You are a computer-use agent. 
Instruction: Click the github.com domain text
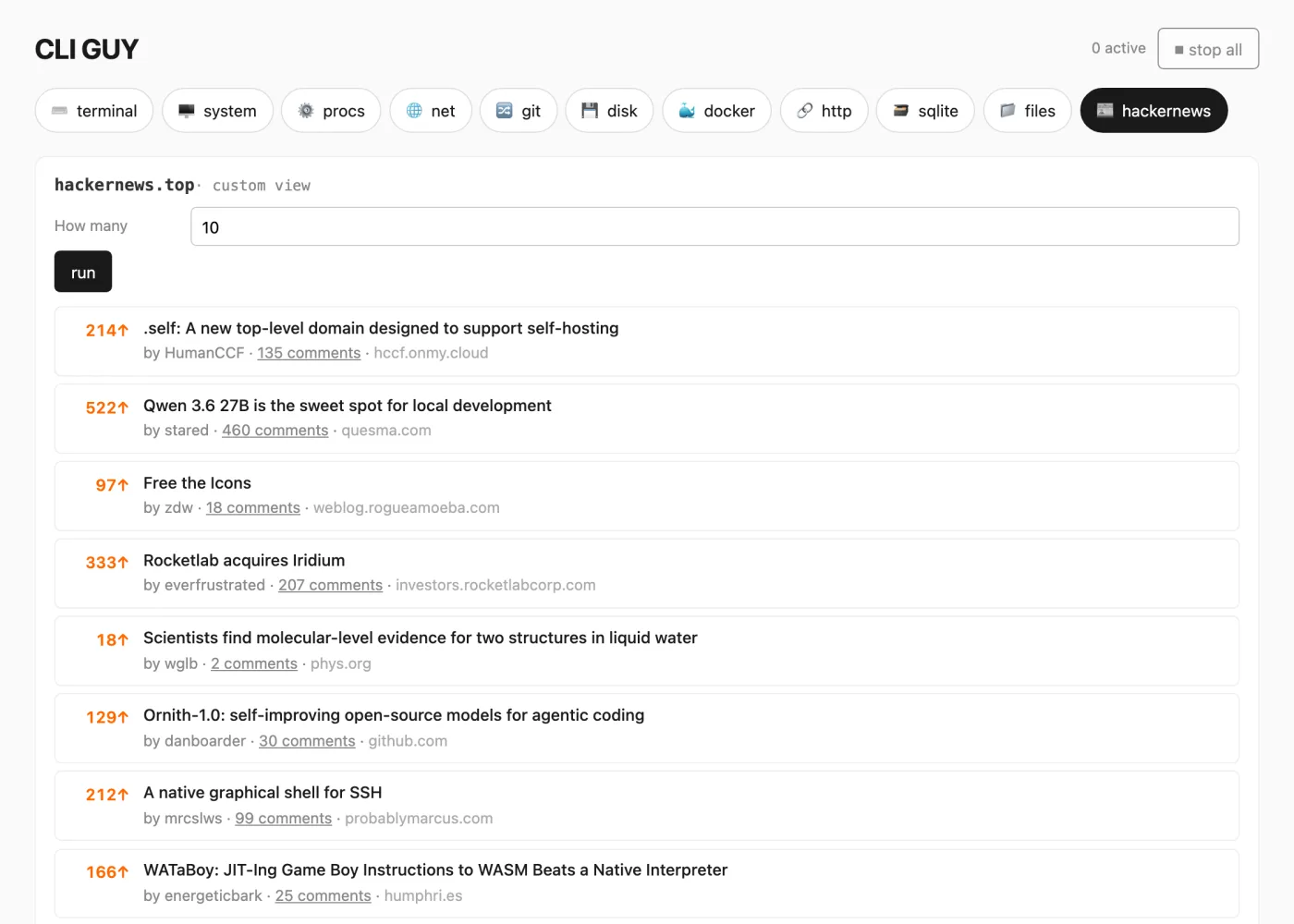pos(408,741)
